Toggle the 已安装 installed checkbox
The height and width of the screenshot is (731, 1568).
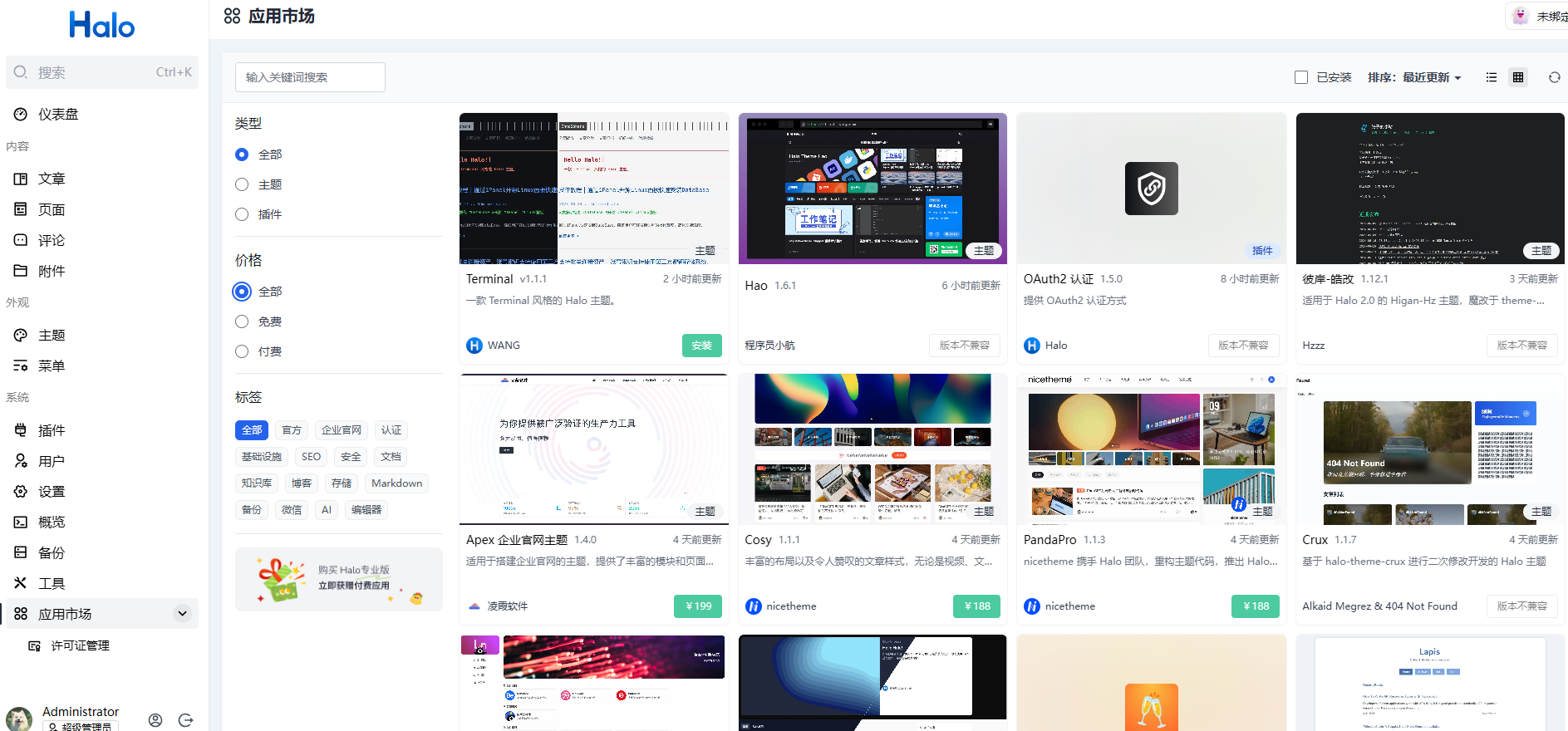point(1301,77)
